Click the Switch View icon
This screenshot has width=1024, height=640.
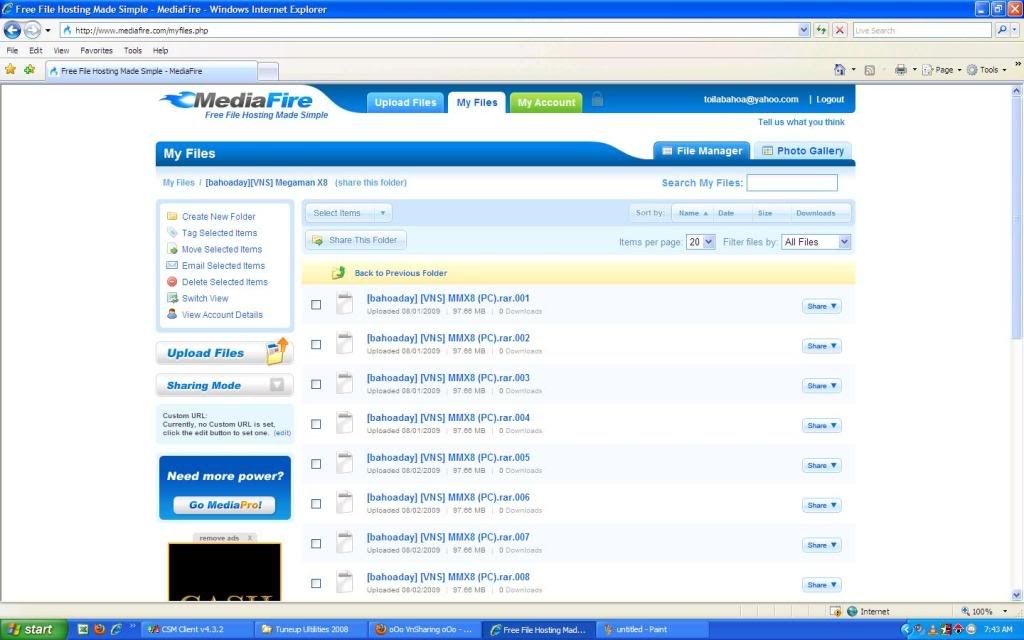point(172,298)
